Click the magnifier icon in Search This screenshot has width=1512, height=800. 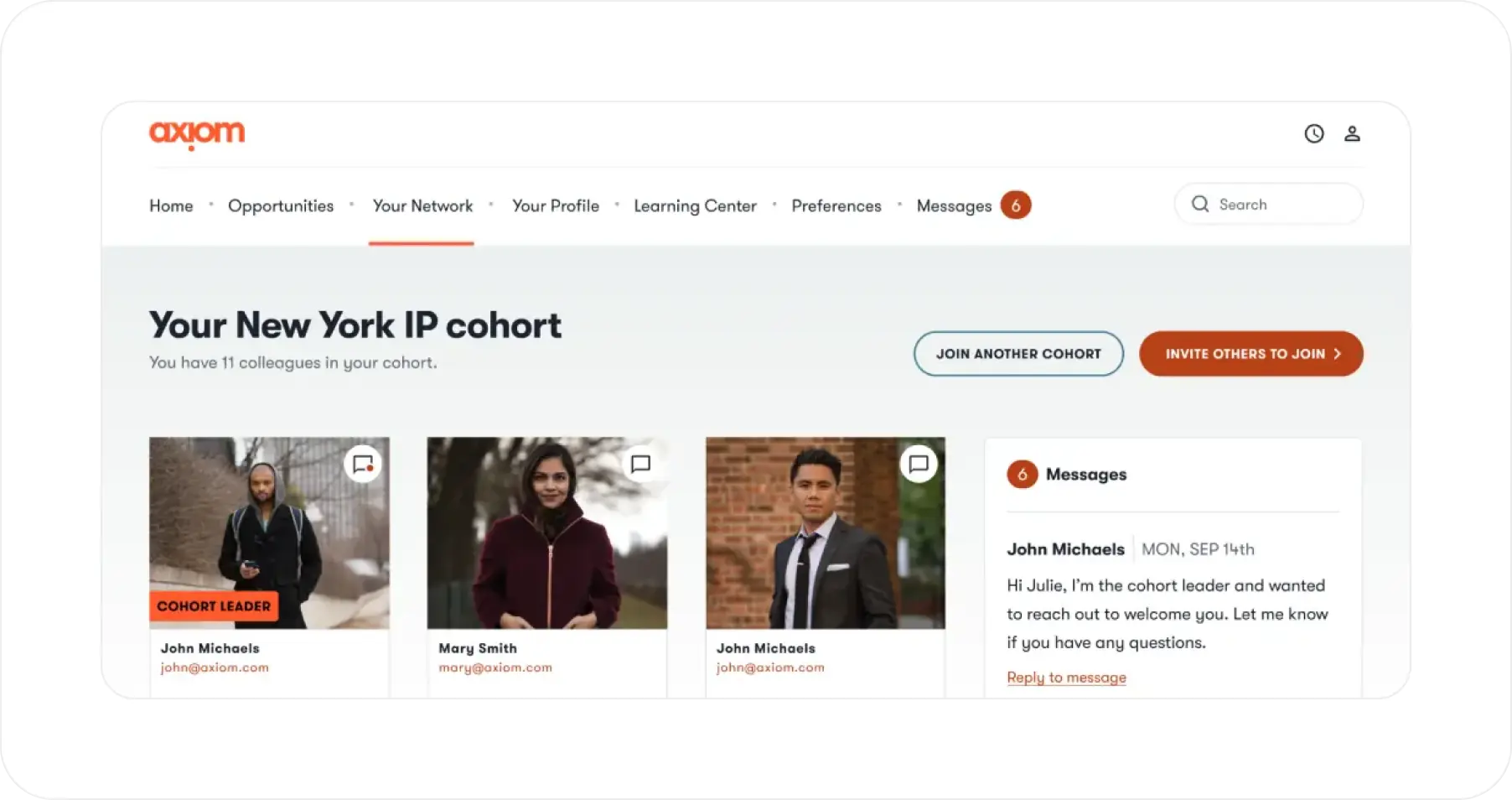[1200, 204]
